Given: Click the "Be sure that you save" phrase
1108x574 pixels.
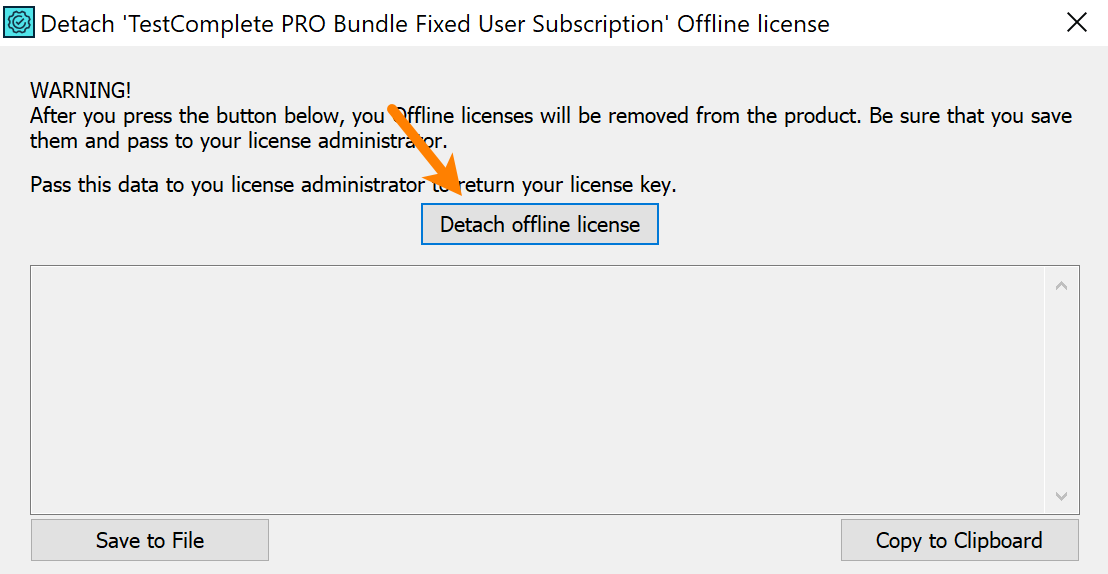Looking at the screenshot, I should click(970, 115).
